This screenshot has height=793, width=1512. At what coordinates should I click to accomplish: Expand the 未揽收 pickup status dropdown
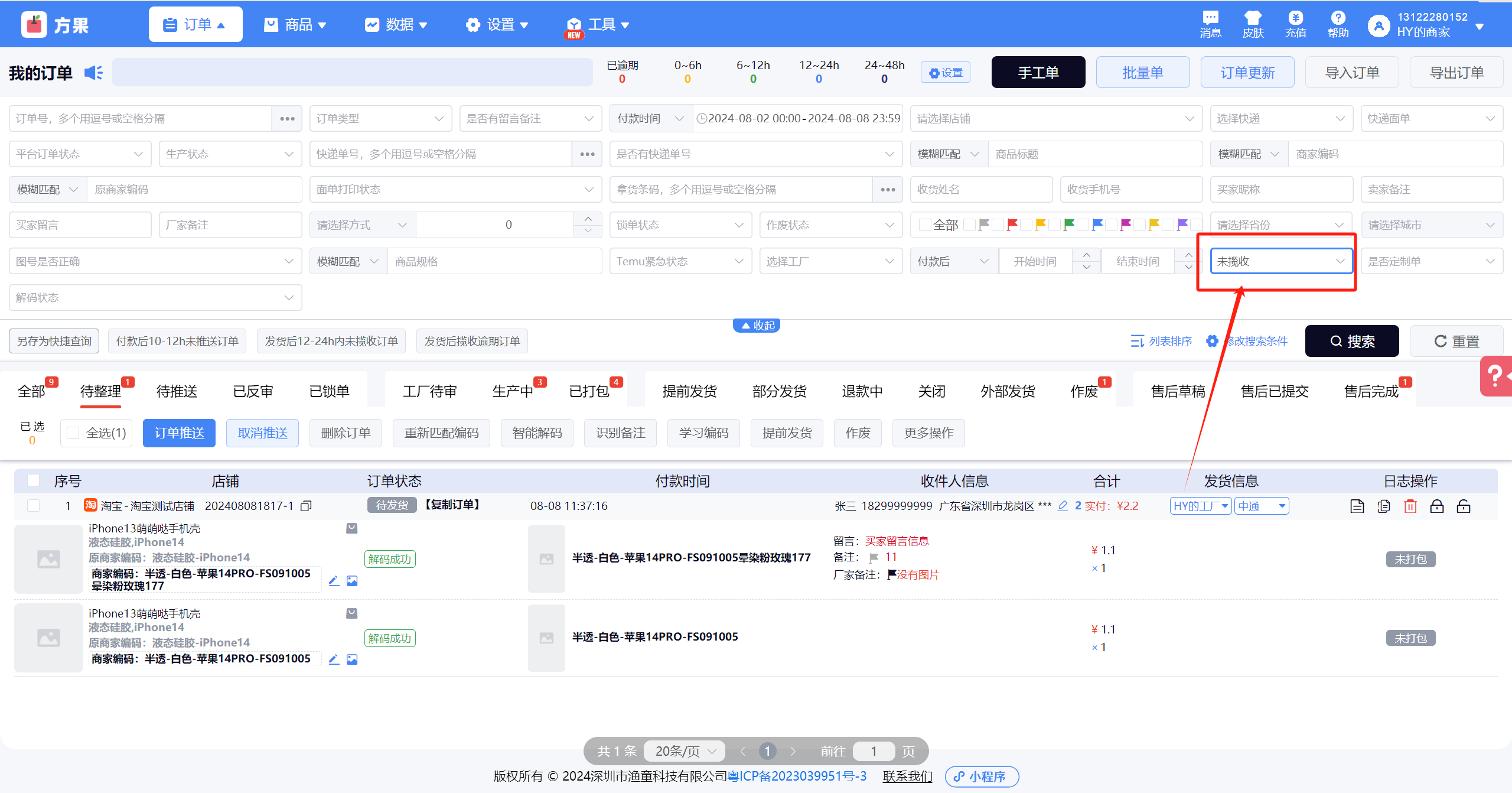pyautogui.click(x=1280, y=261)
